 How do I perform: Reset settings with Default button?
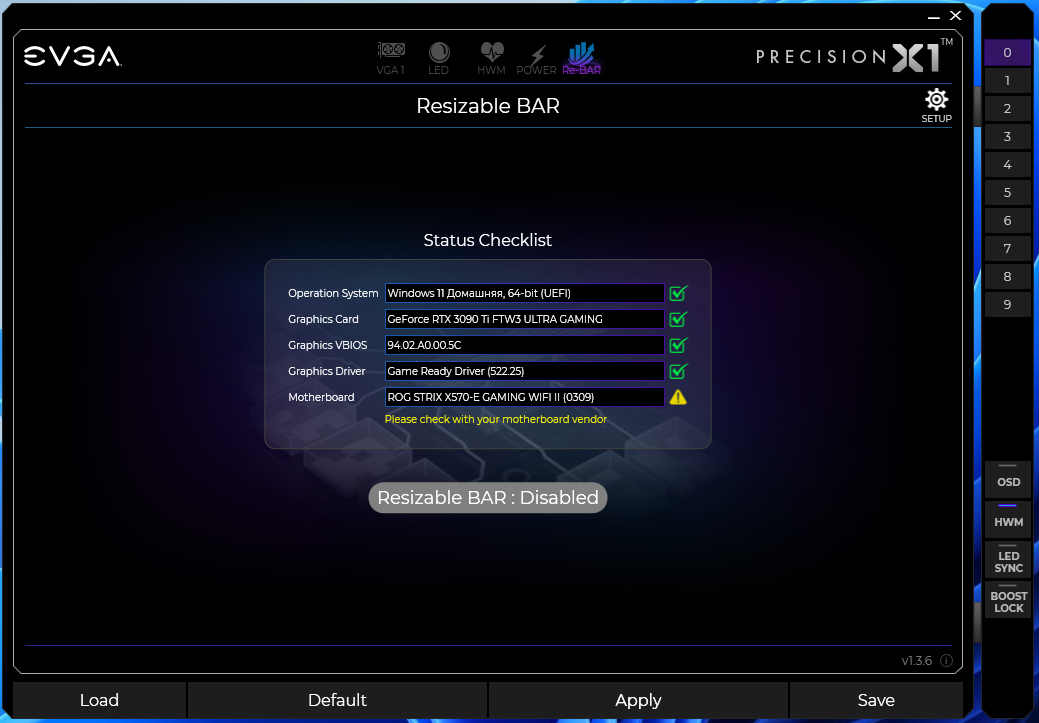(x=337, y=700)
